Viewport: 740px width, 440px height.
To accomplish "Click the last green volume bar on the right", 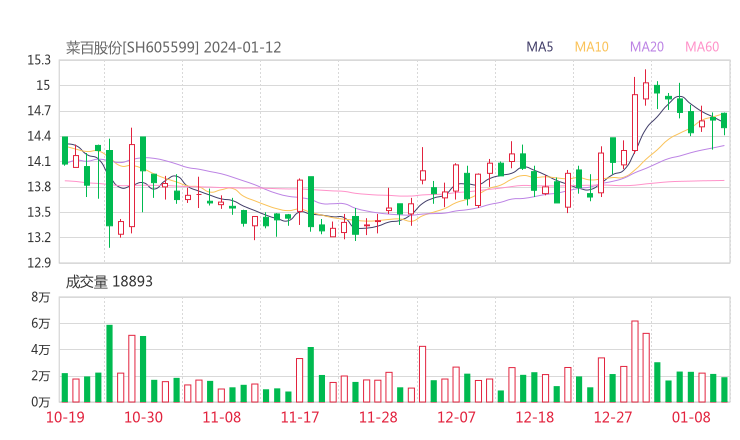I will point(724,389).
